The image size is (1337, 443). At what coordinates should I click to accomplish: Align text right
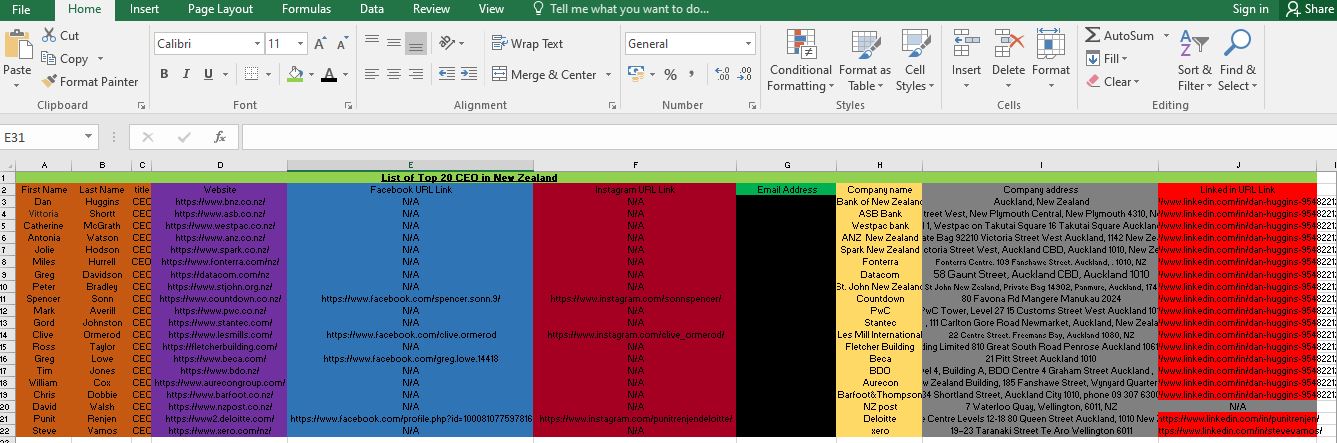(416, 75)
